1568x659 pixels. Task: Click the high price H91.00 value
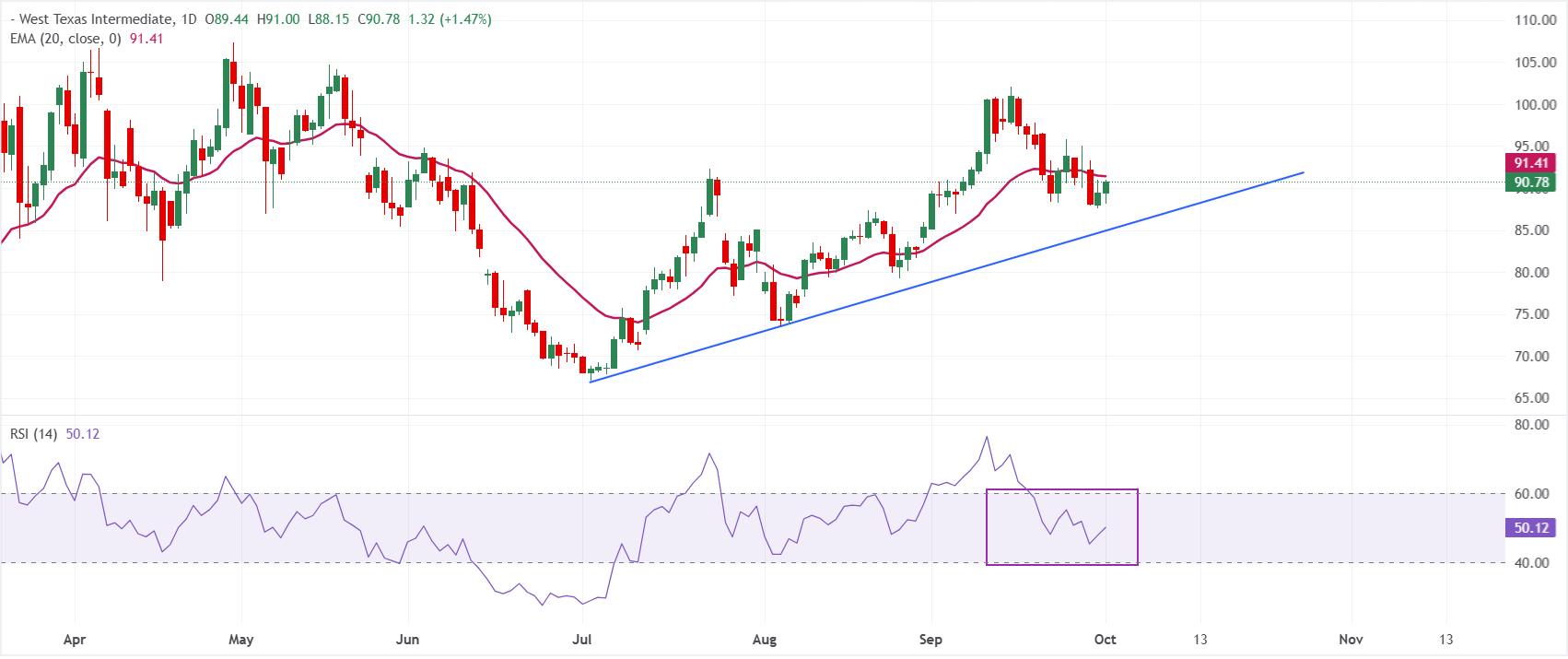[x=278, y=19]
